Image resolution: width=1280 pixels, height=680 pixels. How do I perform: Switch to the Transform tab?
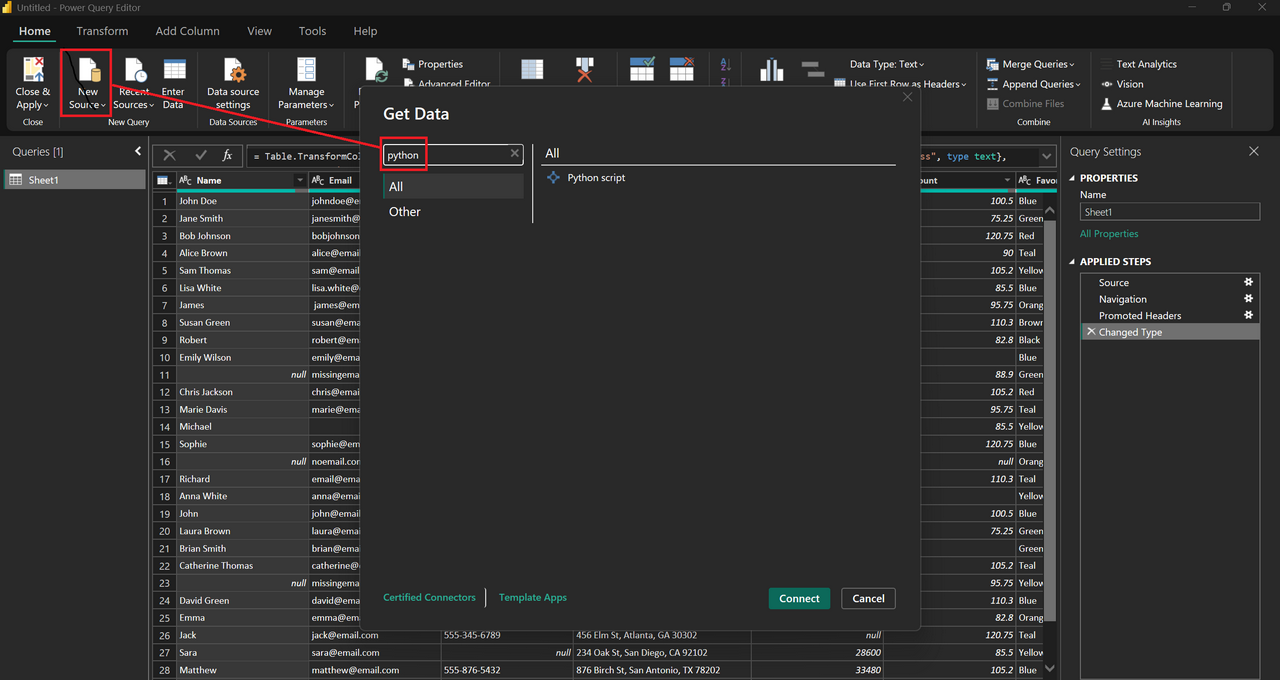pyautogui.click(x=103, y=31)
